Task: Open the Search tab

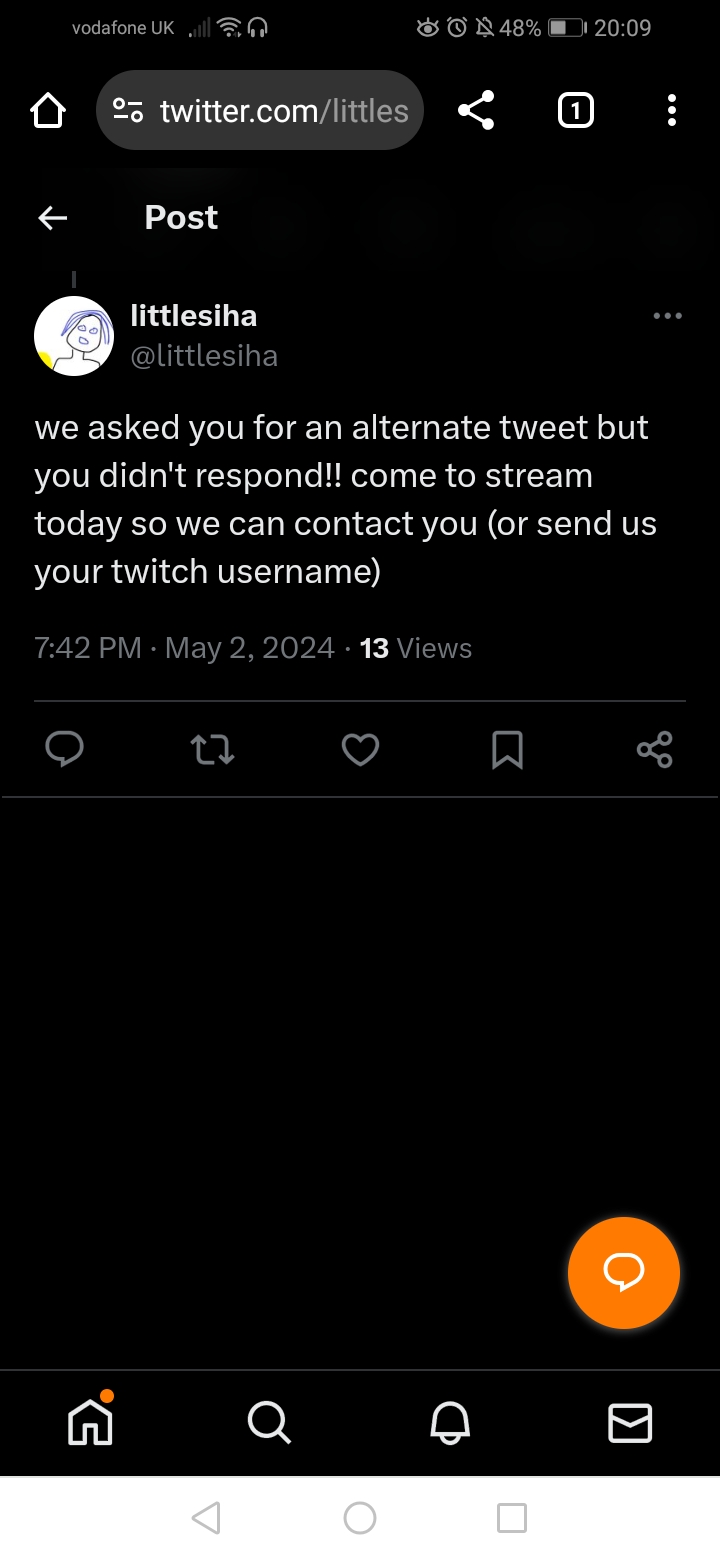Action: 269,1421
